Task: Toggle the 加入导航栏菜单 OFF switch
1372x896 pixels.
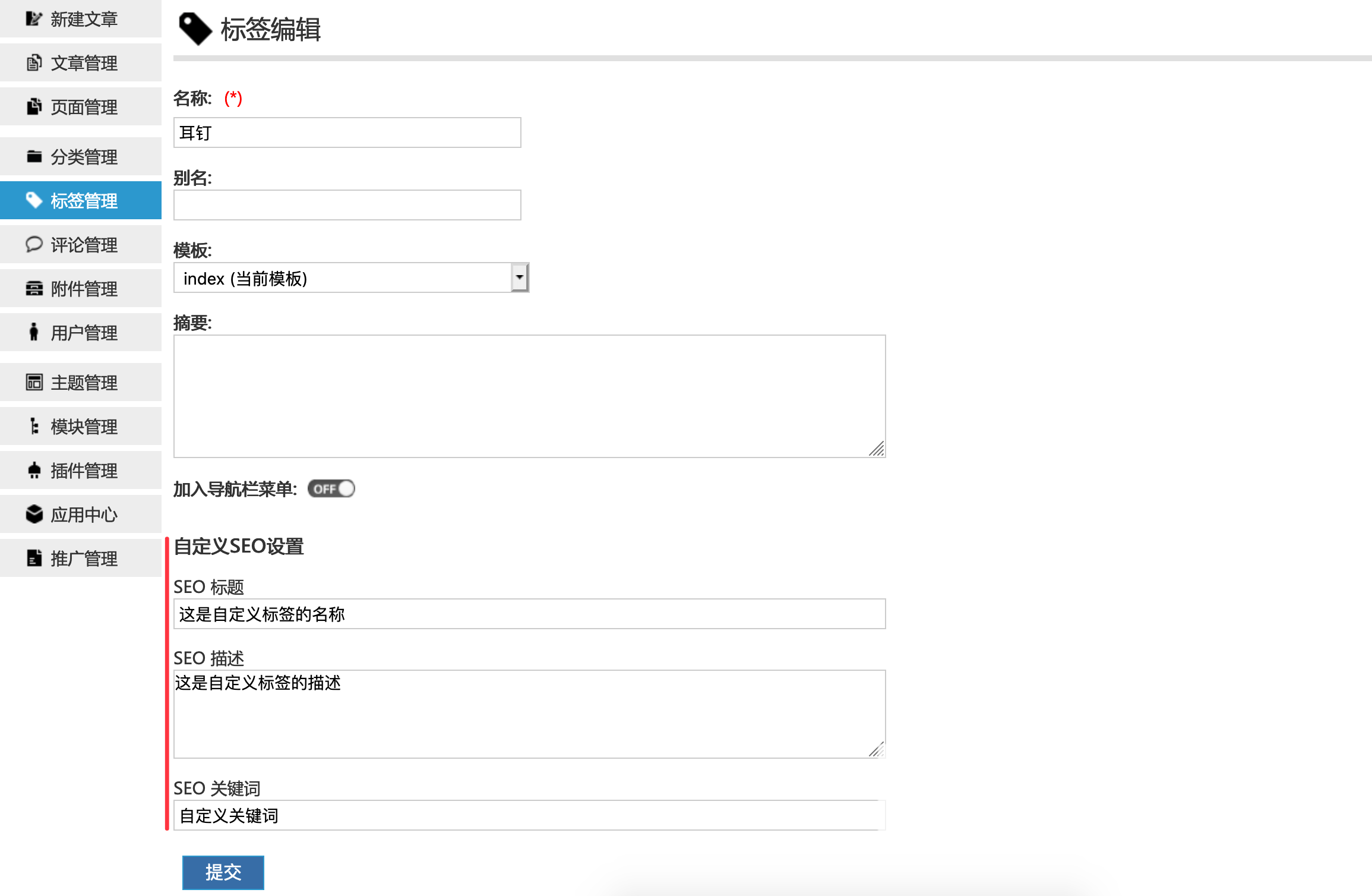Action: pos(331,489)
